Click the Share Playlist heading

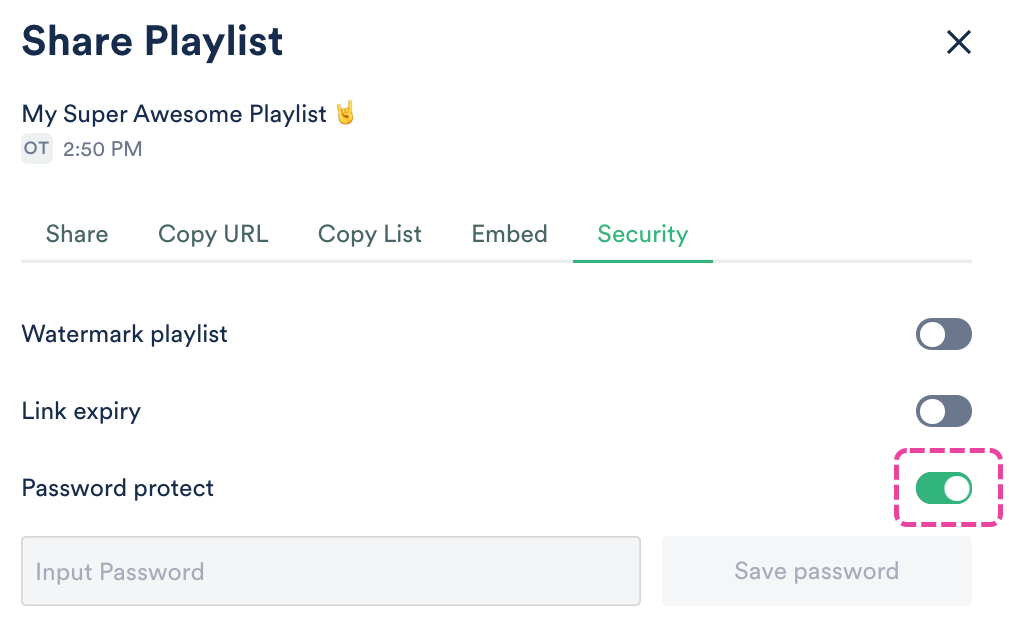click(152, 42)
